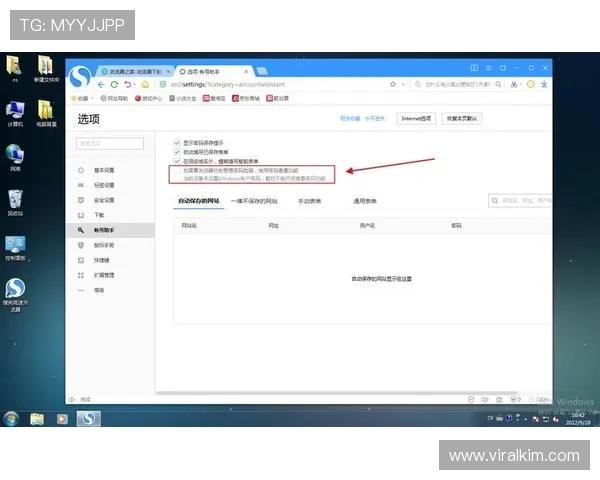600x480 pixels.
Task: Switch to the 一律不保存的网站 tab
Action: click(x=253, y=201)
